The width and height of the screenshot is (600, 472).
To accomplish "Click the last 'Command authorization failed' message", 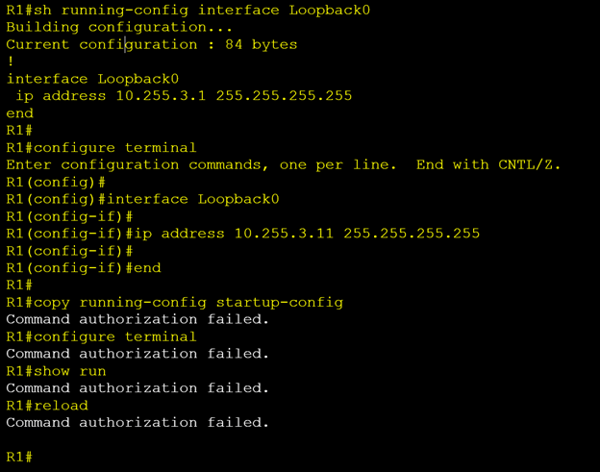I will [137, 423].
